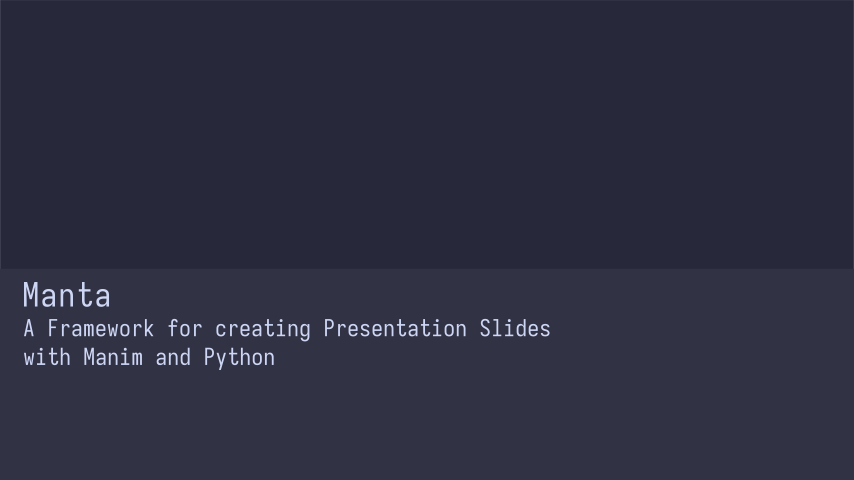The image size is (854, 480).
Task: Click the word Python on second line
Action: click(x=239, y=359)
